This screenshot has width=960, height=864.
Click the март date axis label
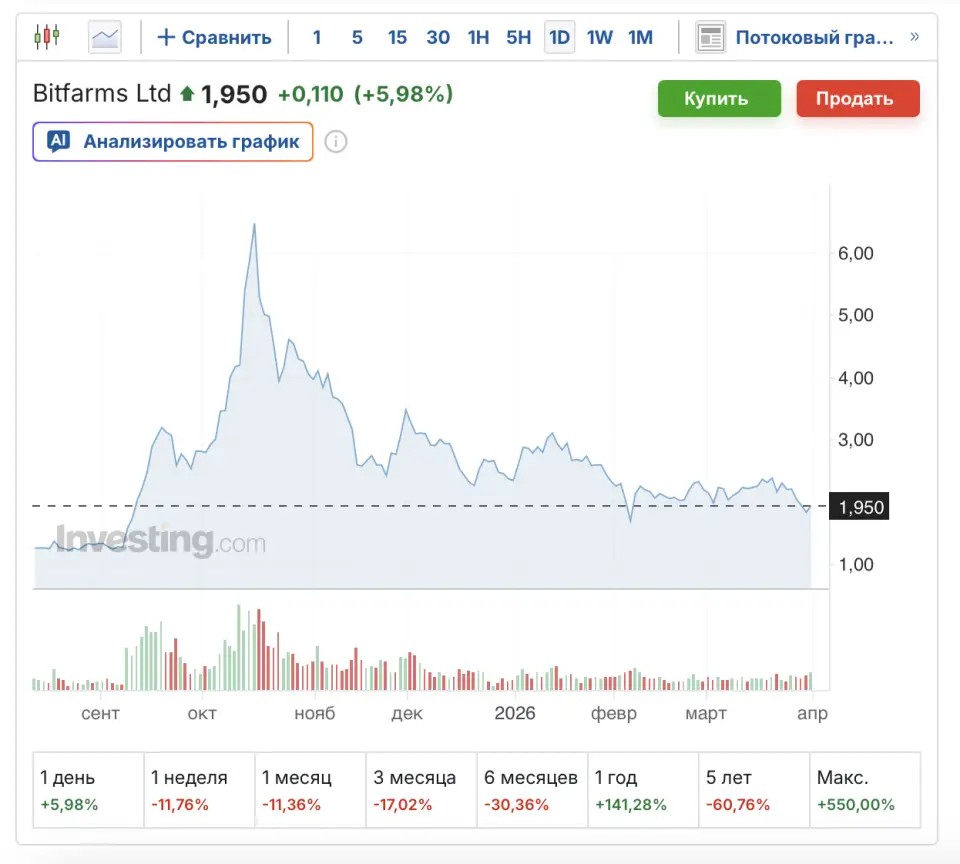[706, 713]
